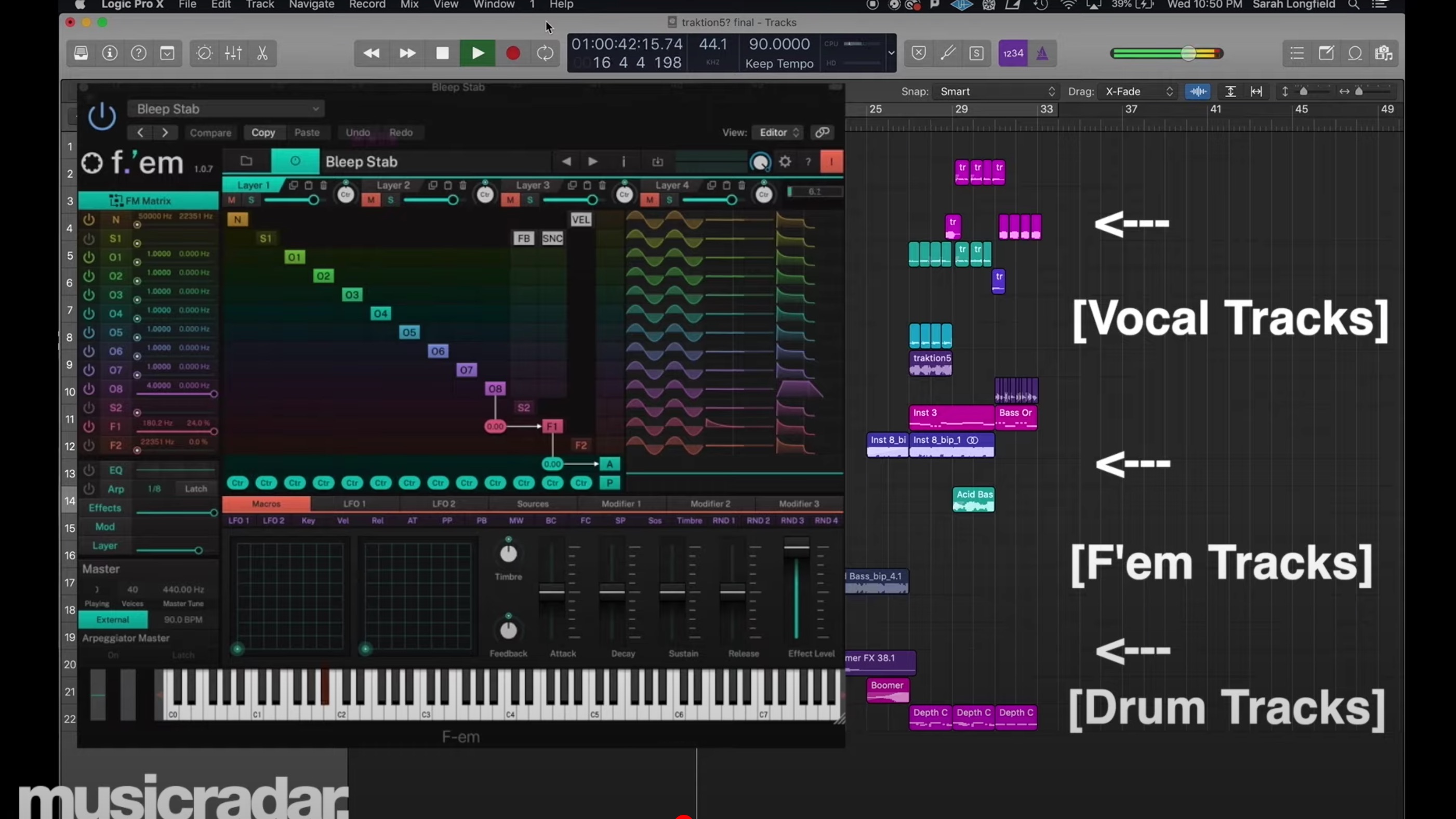
Task: Select previous f'em preset arrow
Action: [x=566, y=162]
